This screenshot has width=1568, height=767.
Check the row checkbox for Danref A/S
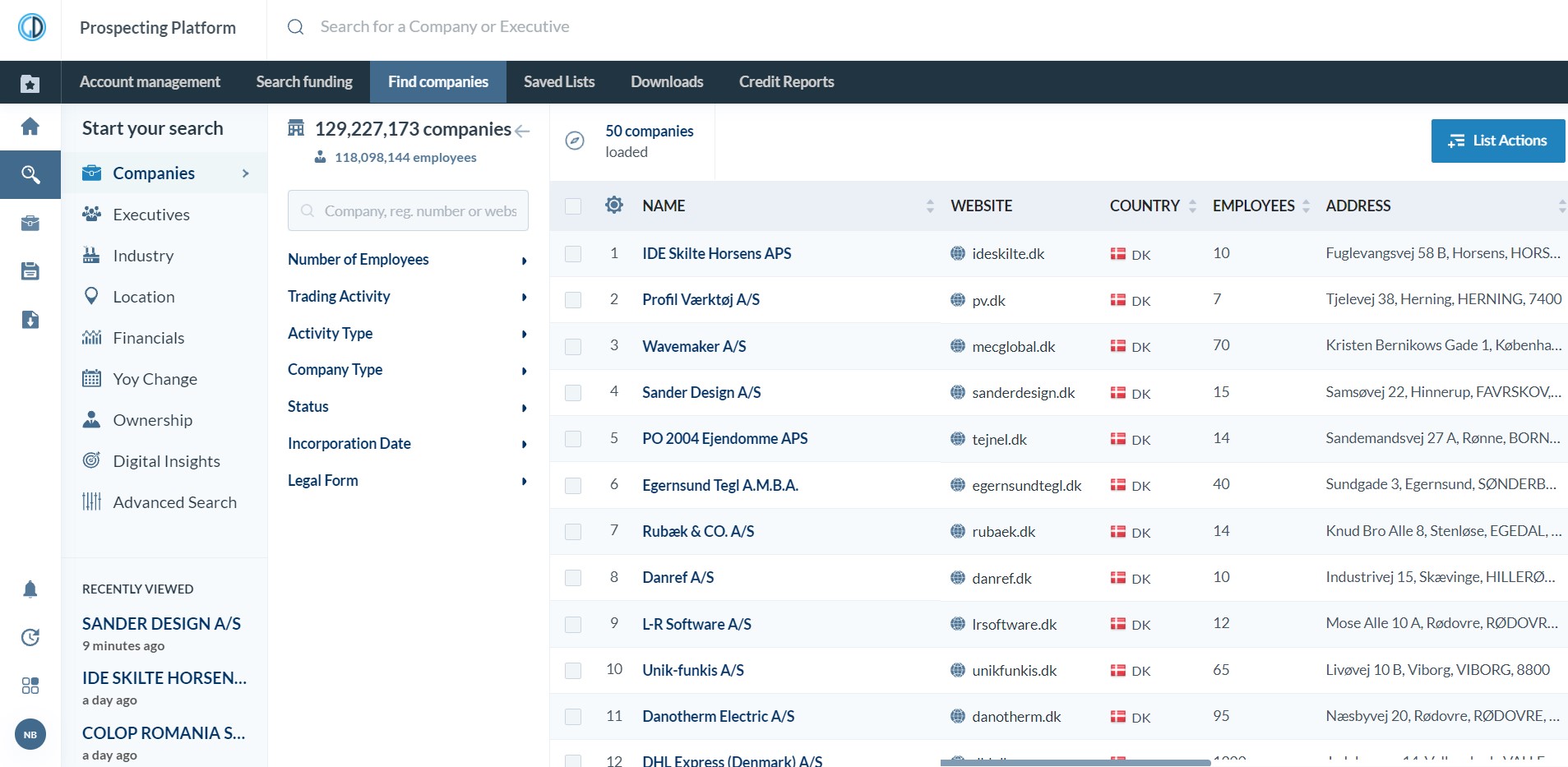click(x=572, y=577)
